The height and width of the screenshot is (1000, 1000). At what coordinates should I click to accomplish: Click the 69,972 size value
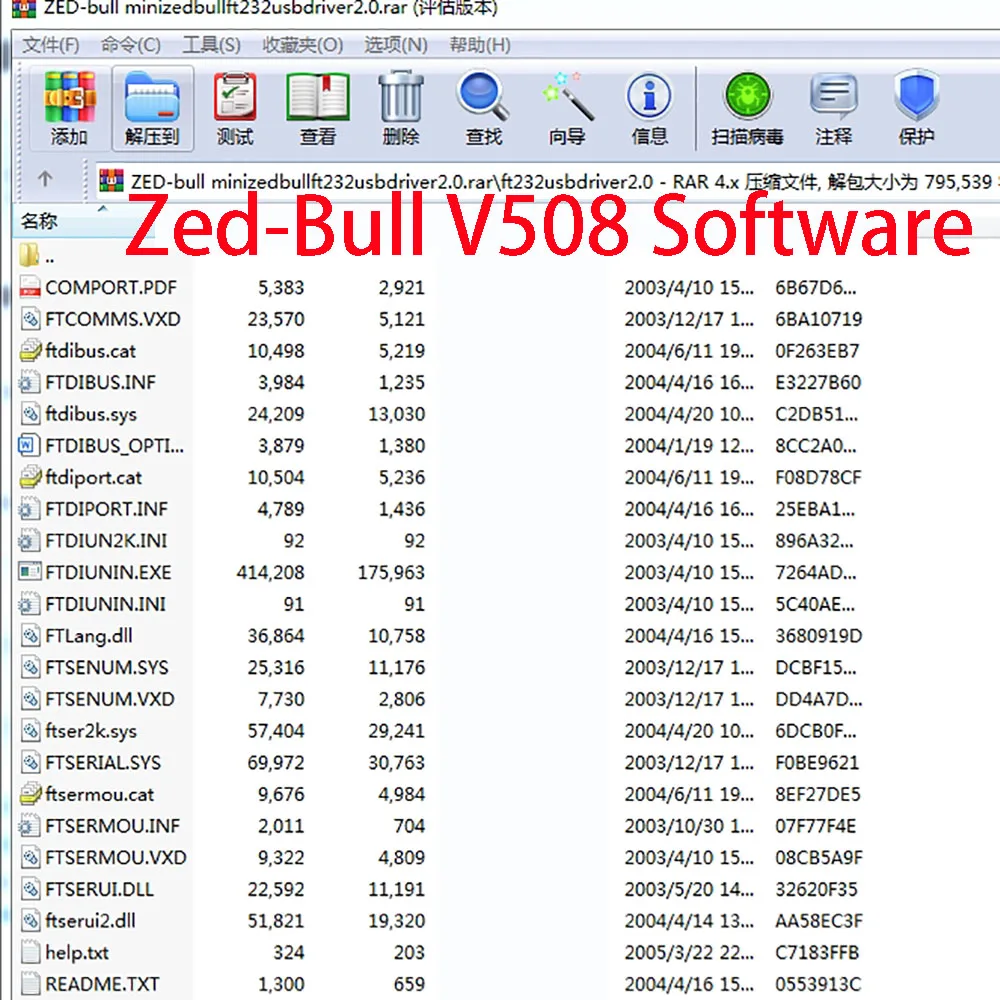[276, 762]
